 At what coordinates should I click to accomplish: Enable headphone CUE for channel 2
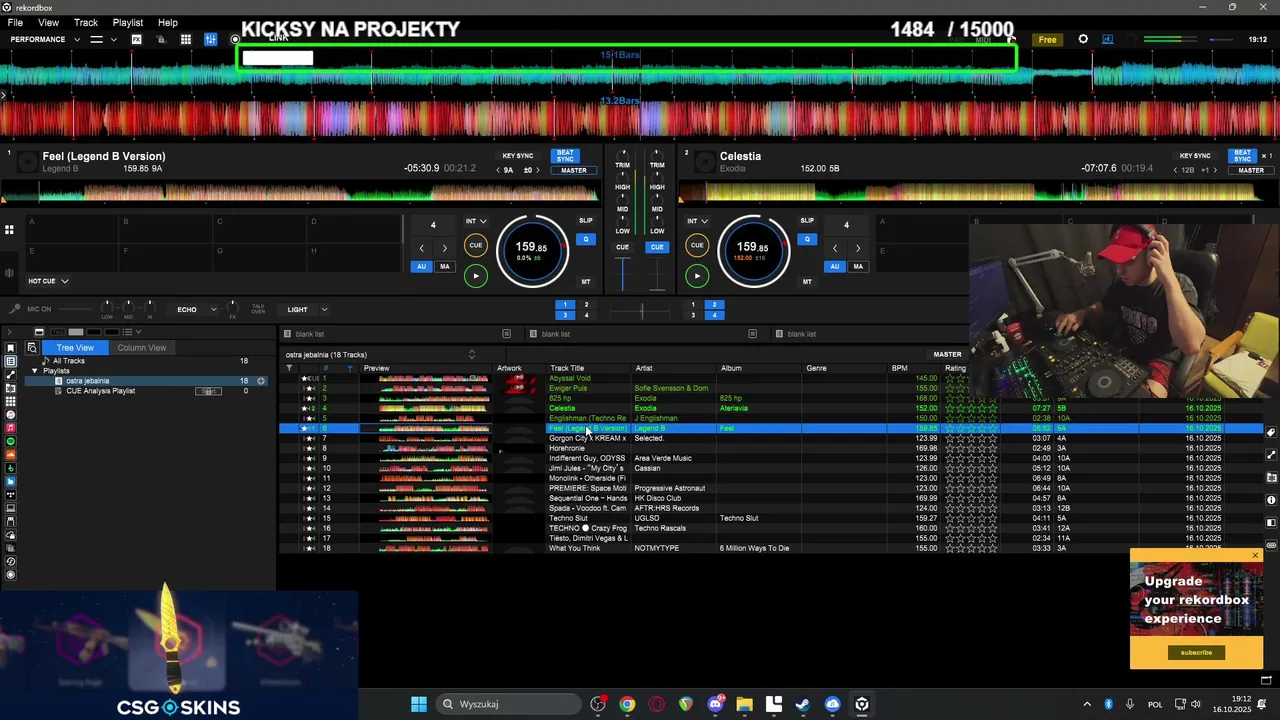tap(657, 247)
